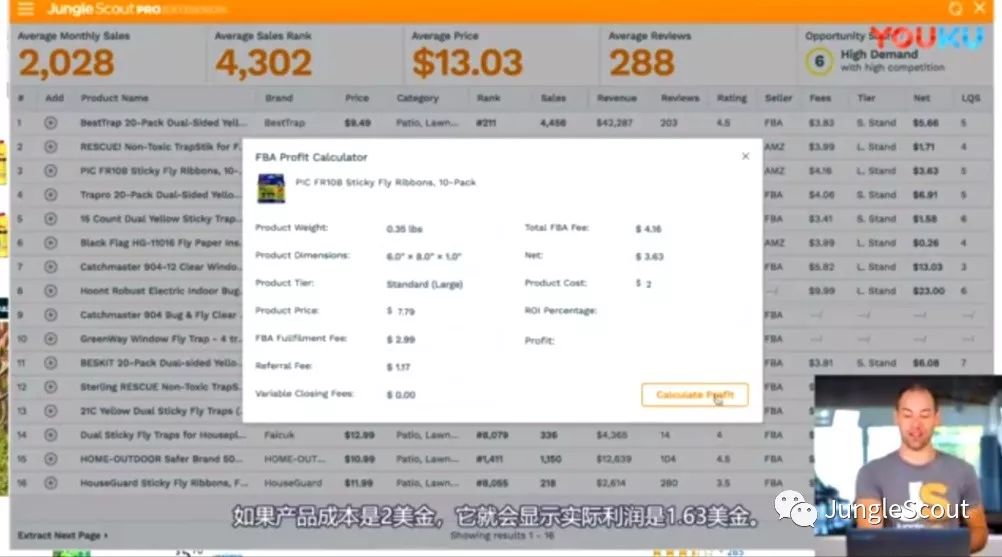Click Extract Next Page link
Viewport: 1002px width, 557px height.
[63, 535]
